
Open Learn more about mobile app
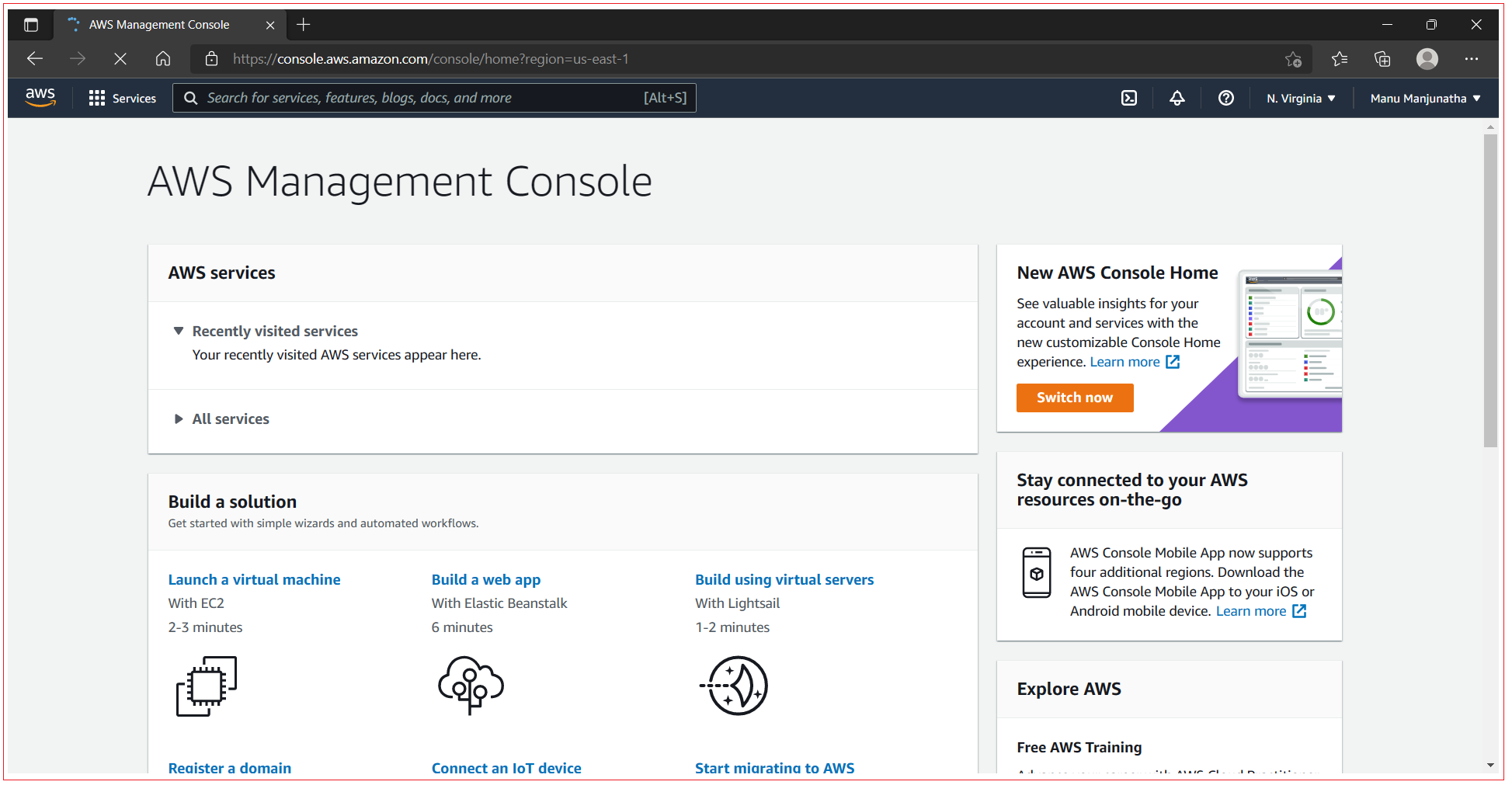pyautogui.click(x=1251, y=611)
